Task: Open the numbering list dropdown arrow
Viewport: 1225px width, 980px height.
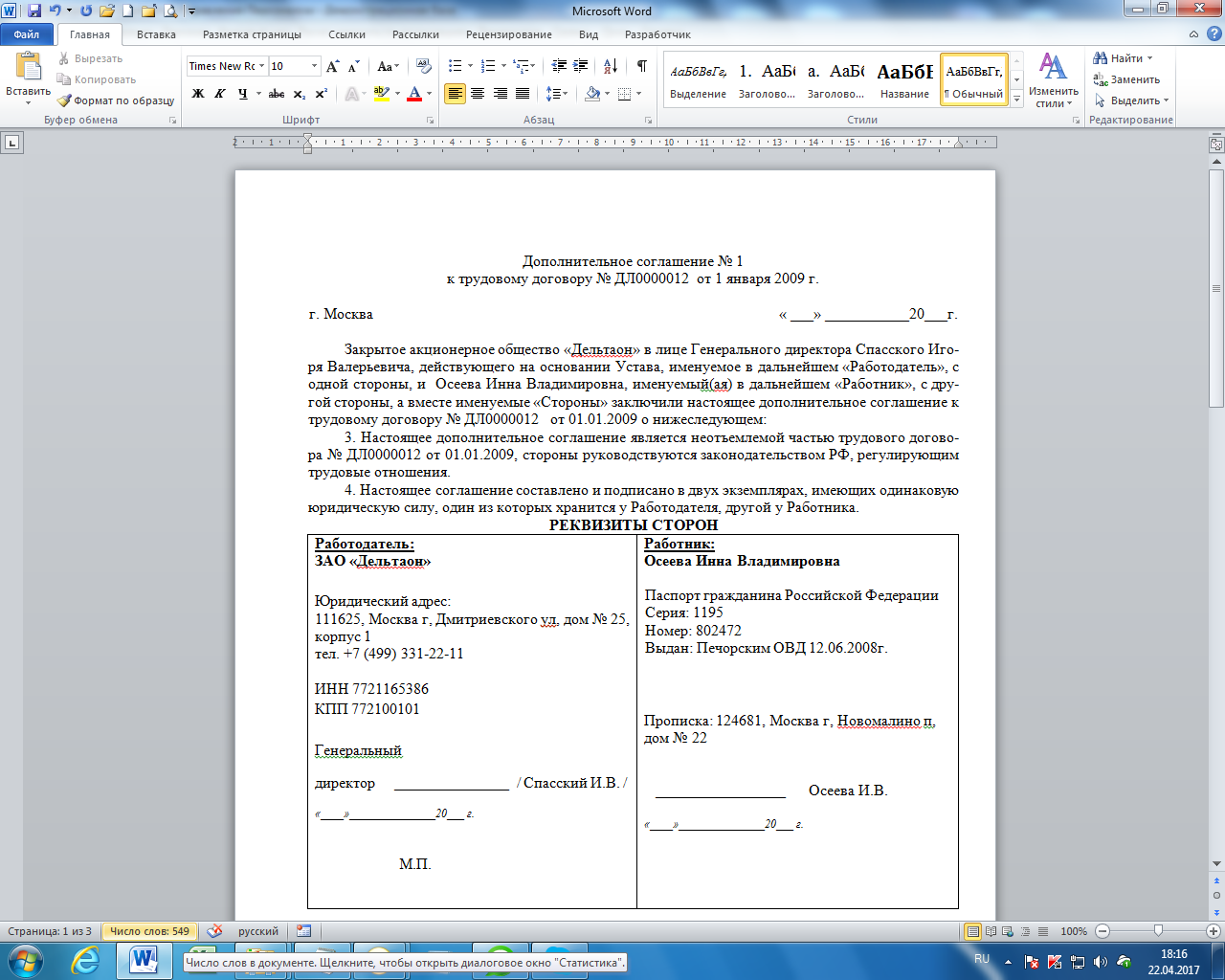Action: coord(503,66)
